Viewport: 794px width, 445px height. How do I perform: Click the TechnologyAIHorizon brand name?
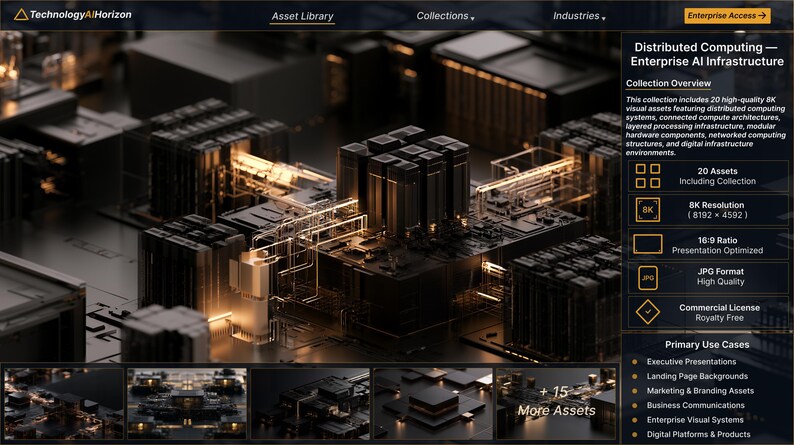[x=81, y=15]
